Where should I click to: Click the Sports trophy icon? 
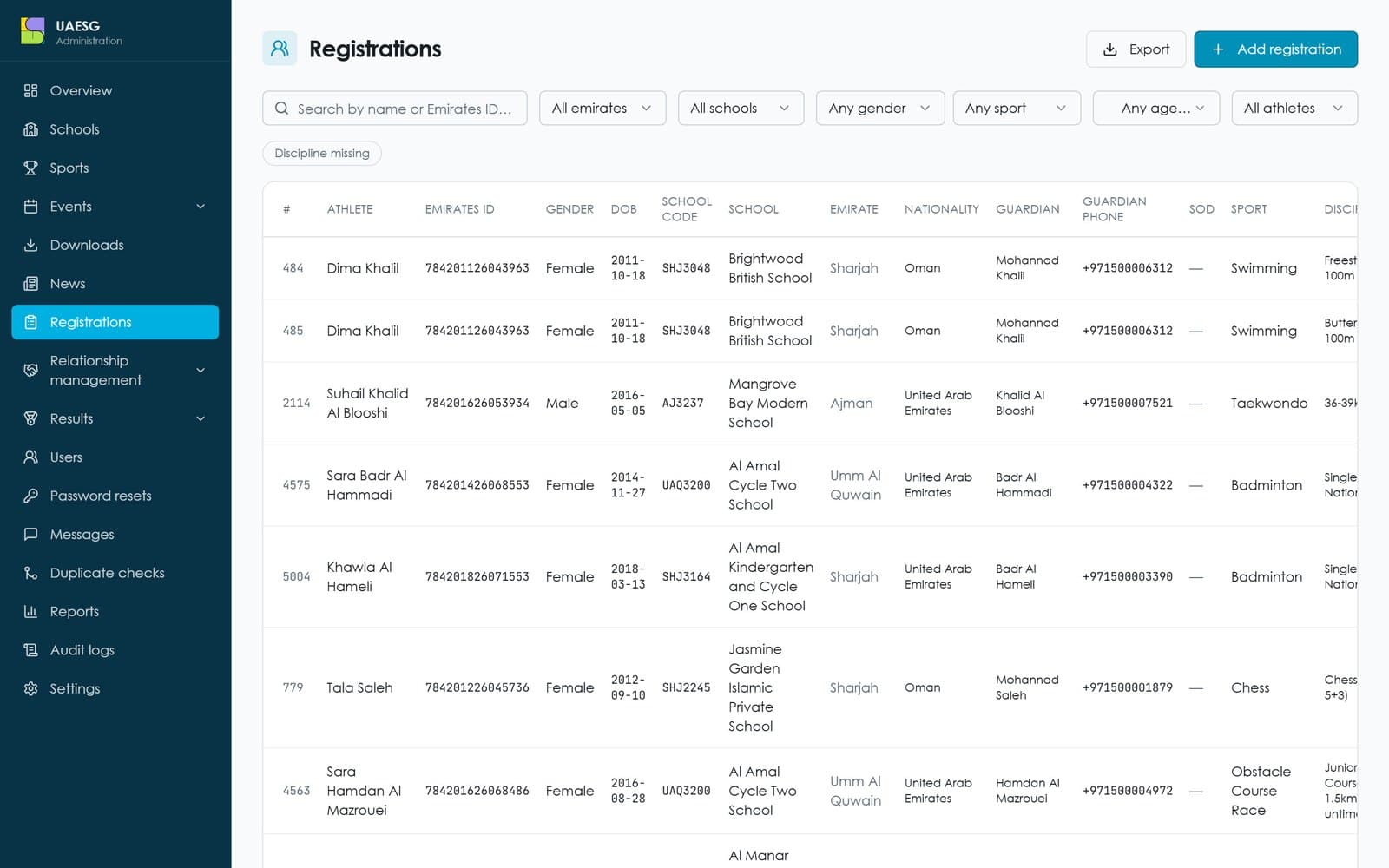coord(30,168)
